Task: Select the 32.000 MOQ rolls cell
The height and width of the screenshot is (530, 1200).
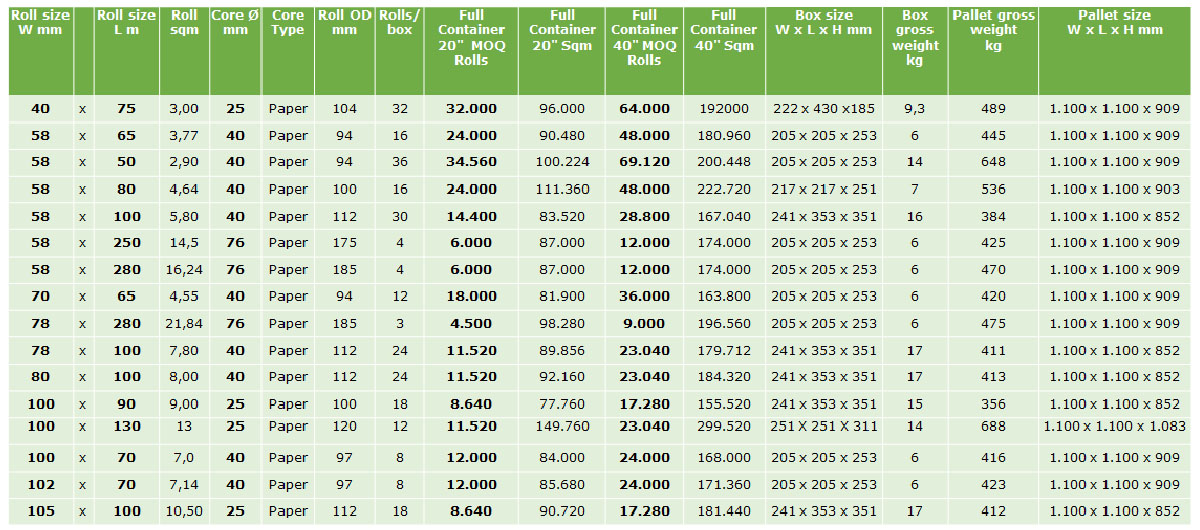Action: (470, 109)
